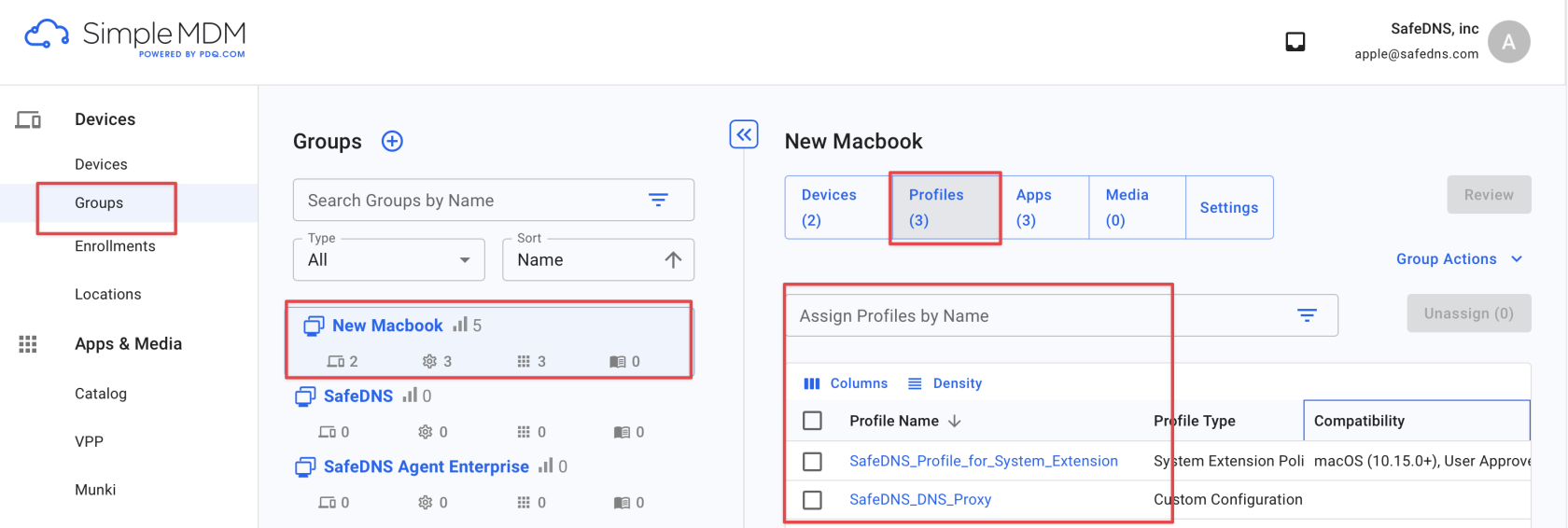The height and width of the screenshot is (528, 1568).
Task: Check the SafeDNS_Profile_for_System_Extension row checkbox
Action: click(812, 462)
